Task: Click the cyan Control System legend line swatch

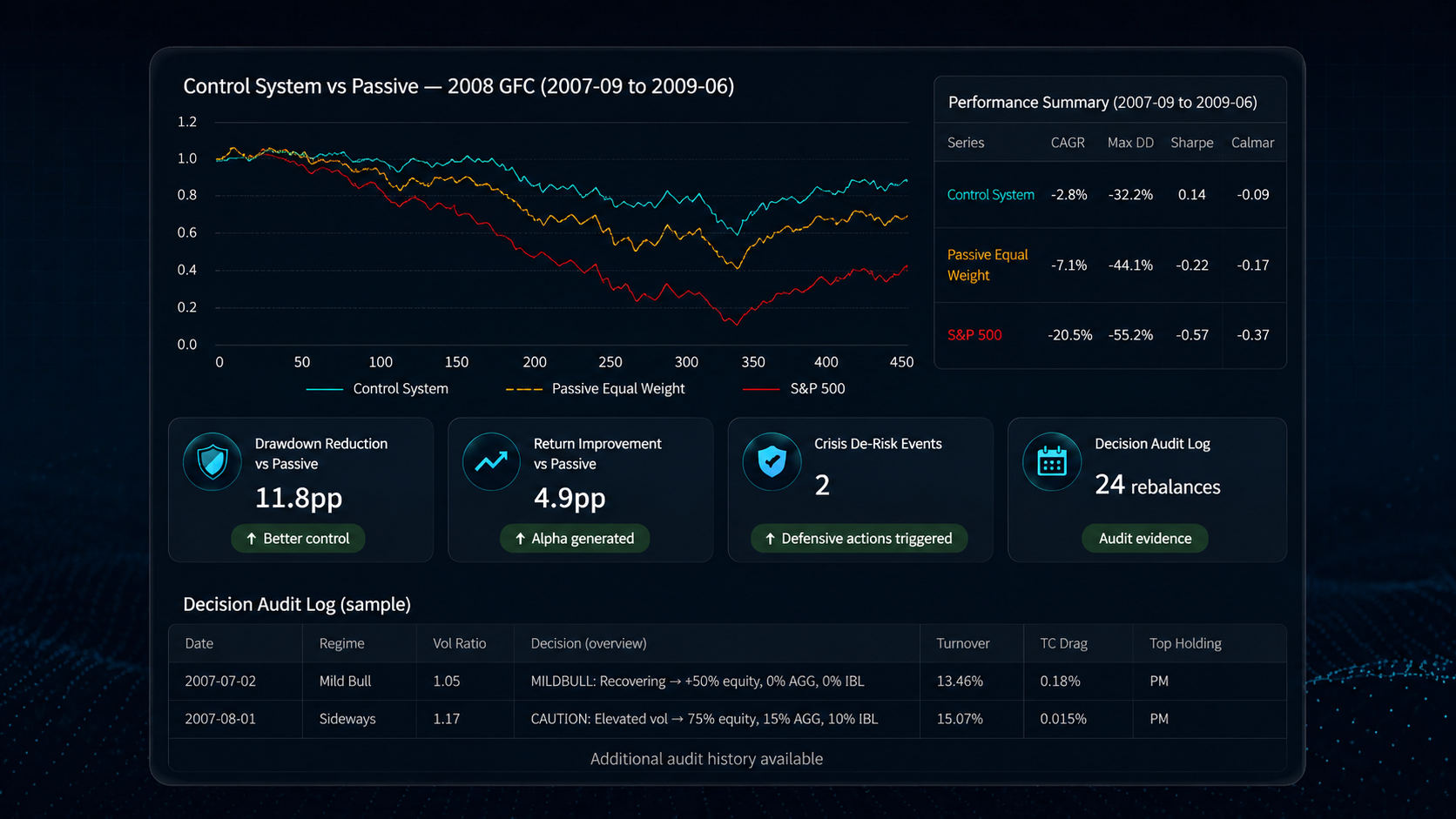Action: coord(325,389)
